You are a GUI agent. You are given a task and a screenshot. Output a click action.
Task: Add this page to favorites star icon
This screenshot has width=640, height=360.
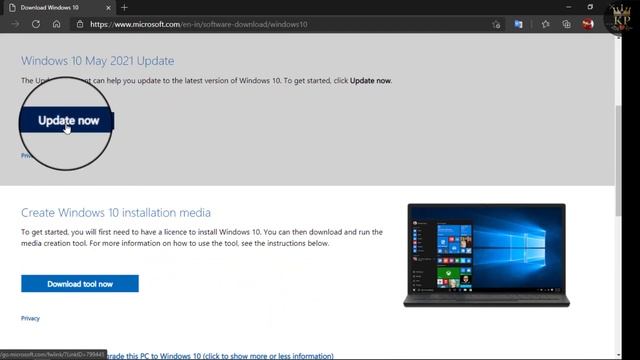coord(496,24)
